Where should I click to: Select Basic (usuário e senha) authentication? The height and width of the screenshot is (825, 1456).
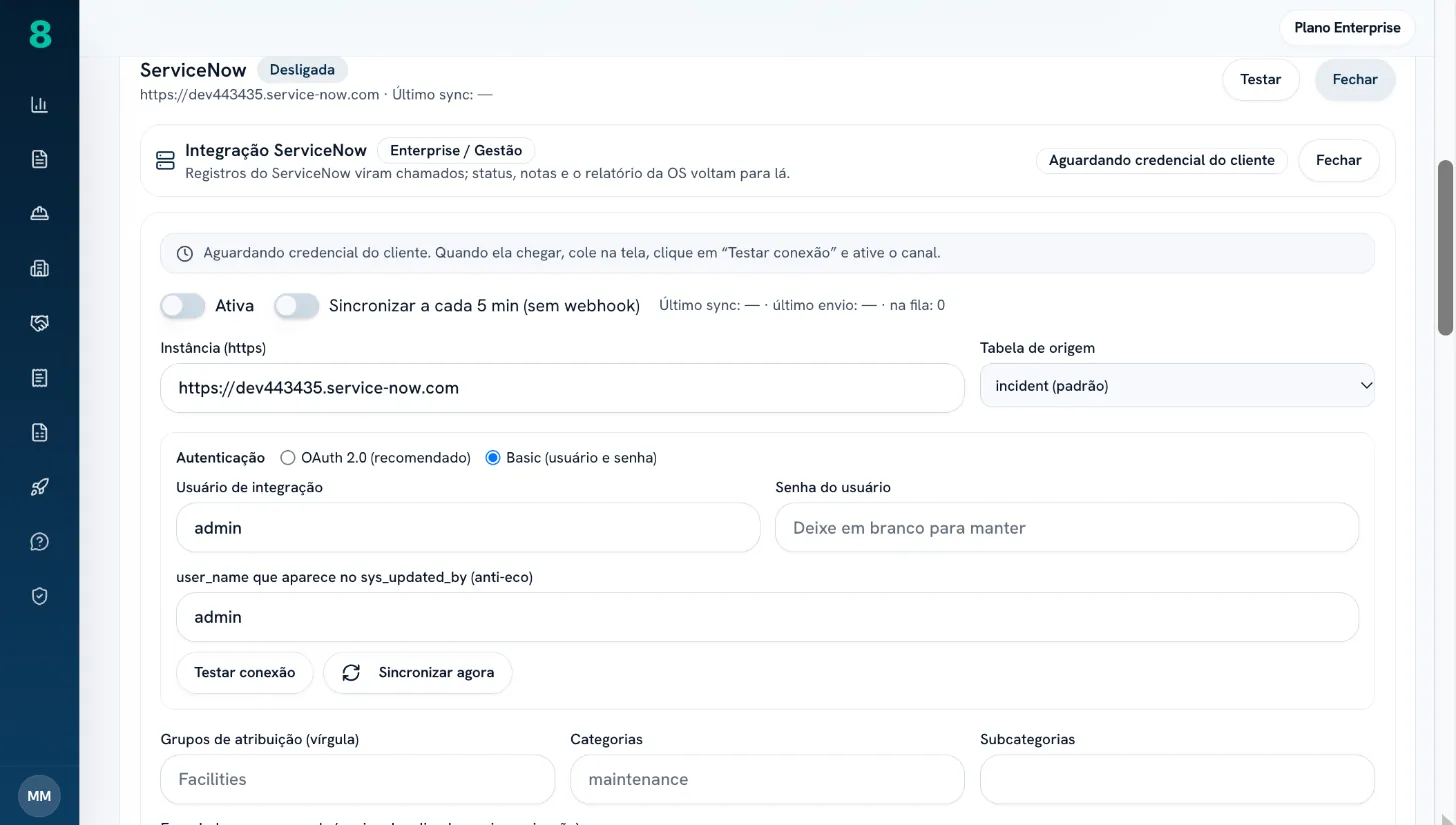click(x=492, y=458)
